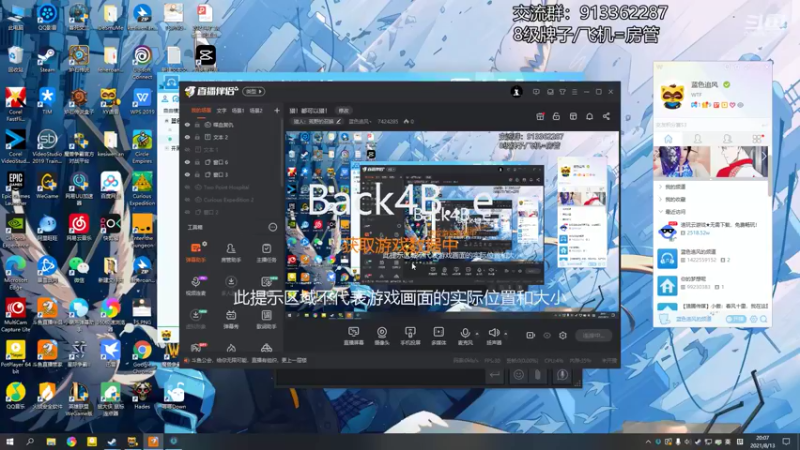Open File Explorer from taskbar
800x450 pixels.
click(x=51, y=442)
